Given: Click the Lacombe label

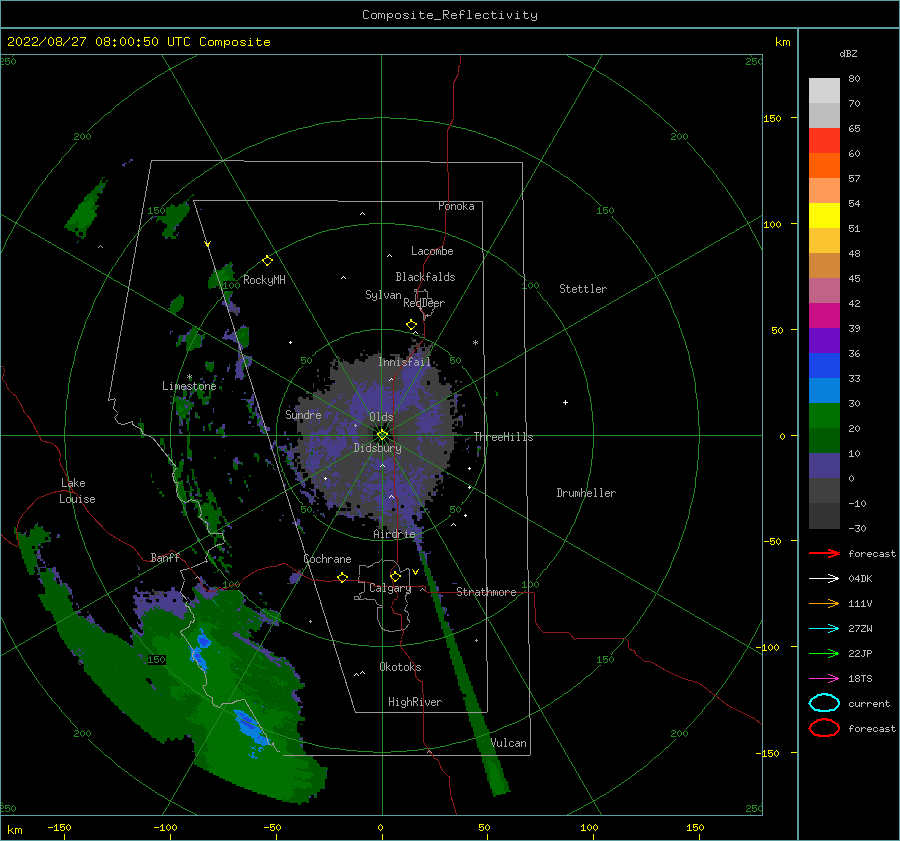Looking at the screenshot, I should pyautogui.click(x=432, y=251).
